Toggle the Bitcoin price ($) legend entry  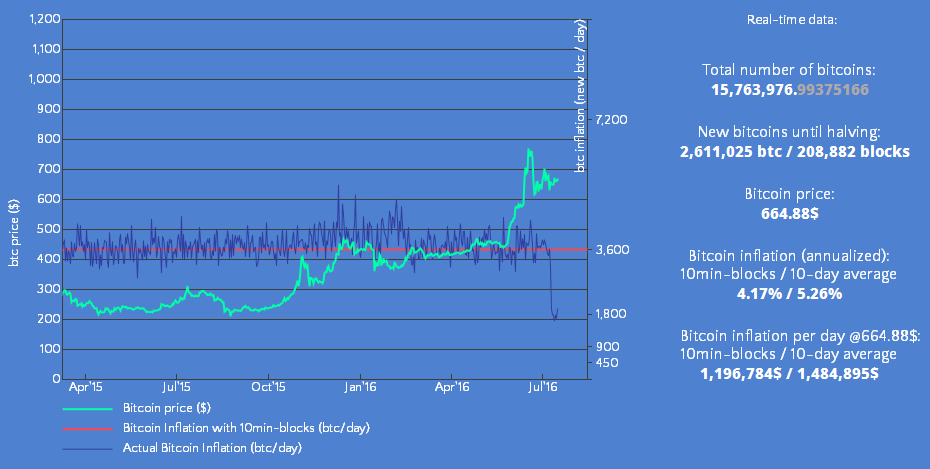tap(167, 408)
